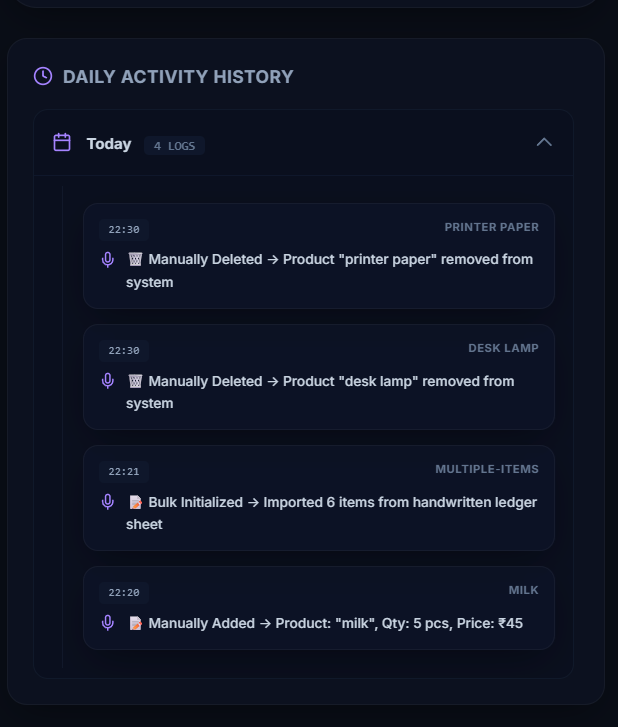Click microphone icon in printer paper log
This screenshot has height=727, width=618.
point(108,260)
